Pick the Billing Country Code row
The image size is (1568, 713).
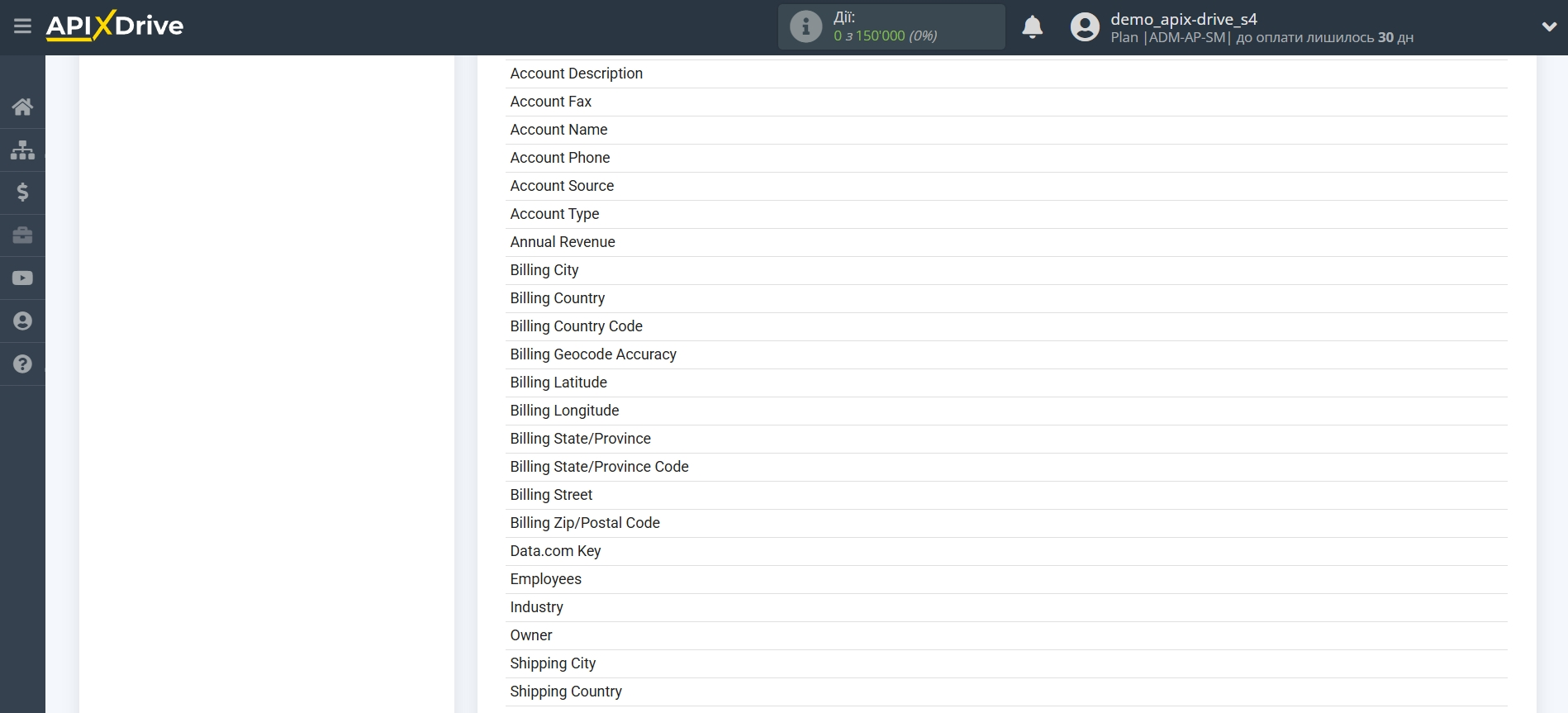1006,326
